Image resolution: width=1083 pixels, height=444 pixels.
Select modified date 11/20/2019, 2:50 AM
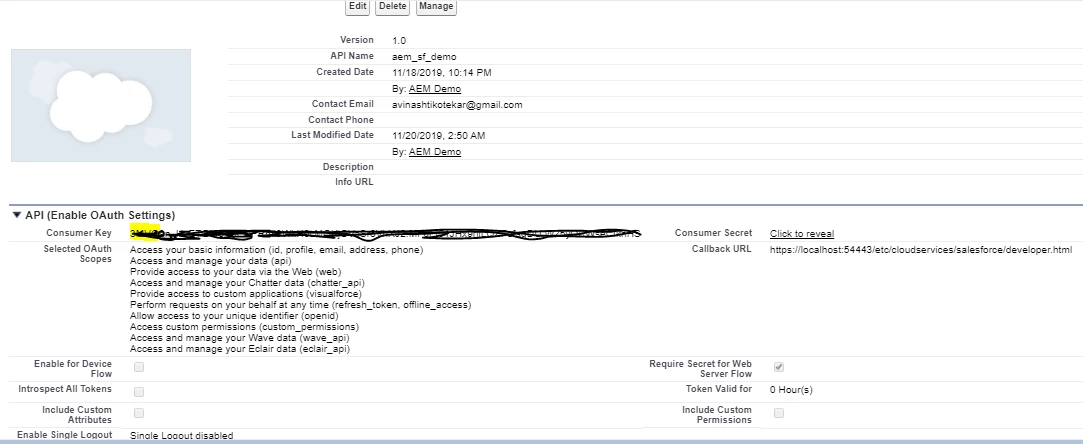point(439,135)
